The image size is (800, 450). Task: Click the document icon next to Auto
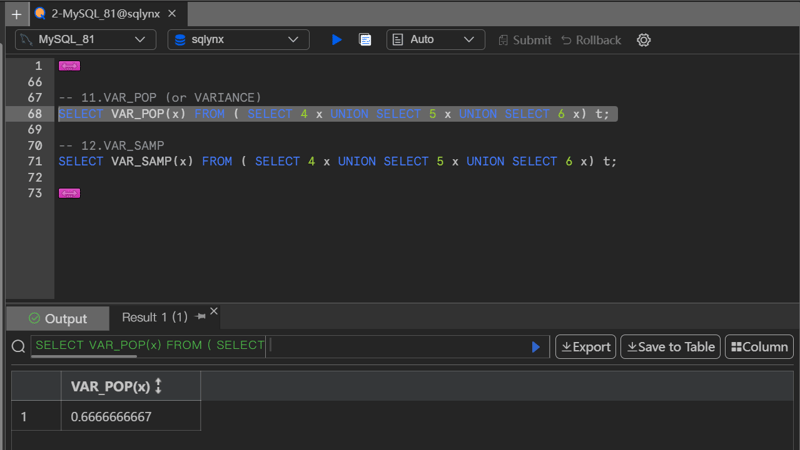click(x=398, y=39)
